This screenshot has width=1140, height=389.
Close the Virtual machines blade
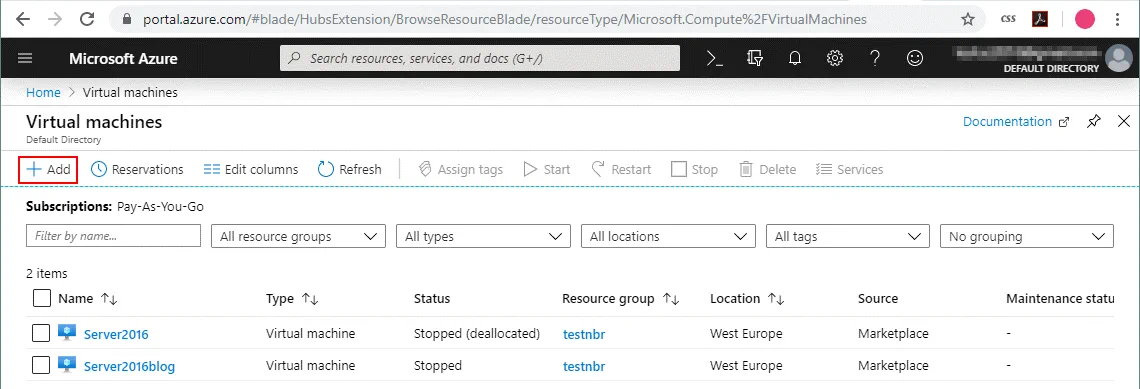(x=1123, y=121)
